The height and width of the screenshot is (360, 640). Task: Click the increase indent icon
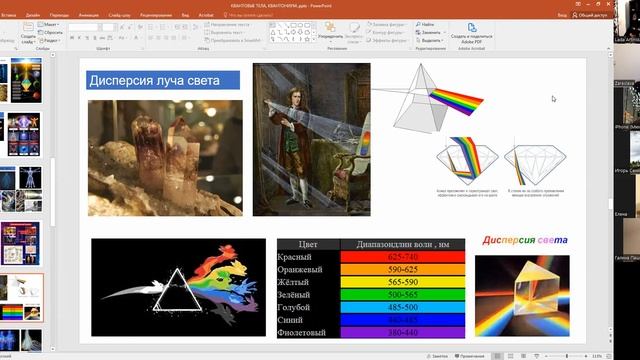click(184, 27)
